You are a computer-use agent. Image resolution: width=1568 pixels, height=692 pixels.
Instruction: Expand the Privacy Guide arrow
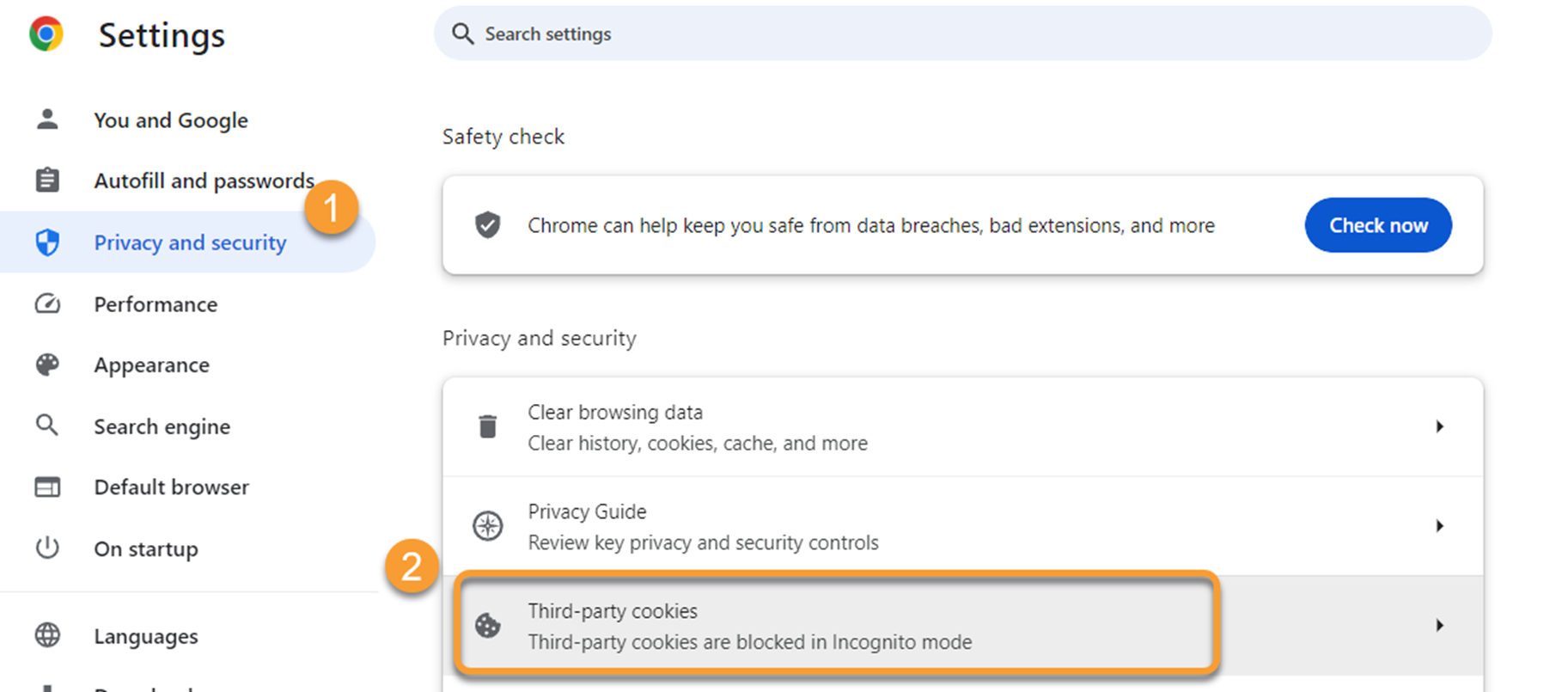(1439, 525)
